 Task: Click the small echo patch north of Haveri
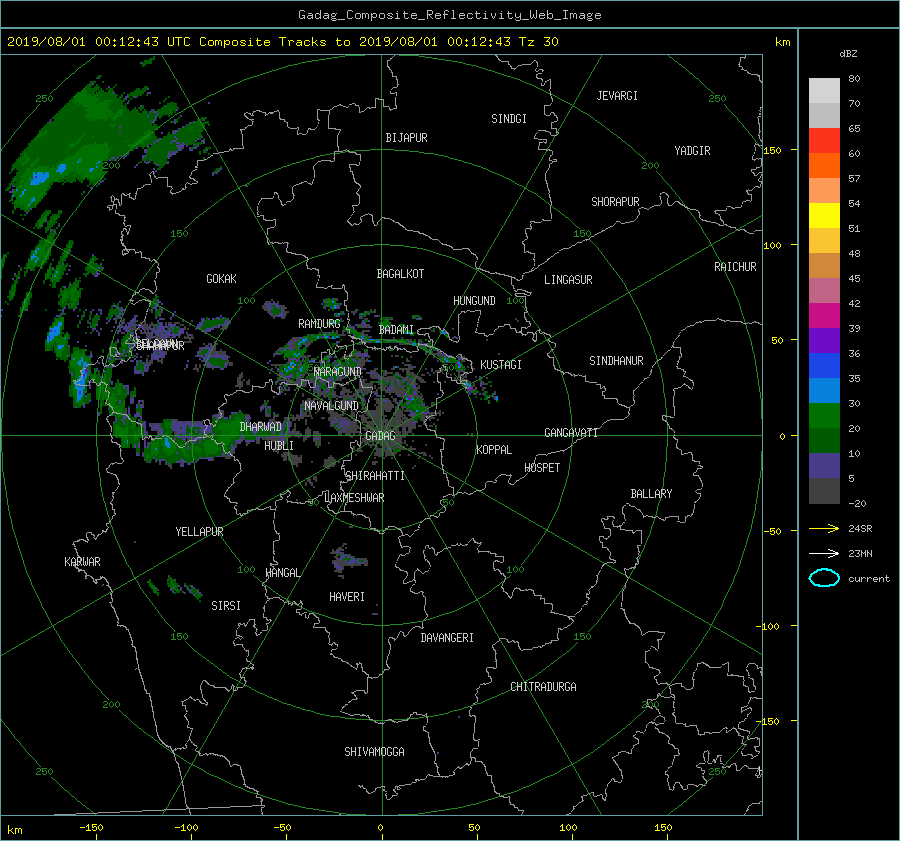click(347, 559)
